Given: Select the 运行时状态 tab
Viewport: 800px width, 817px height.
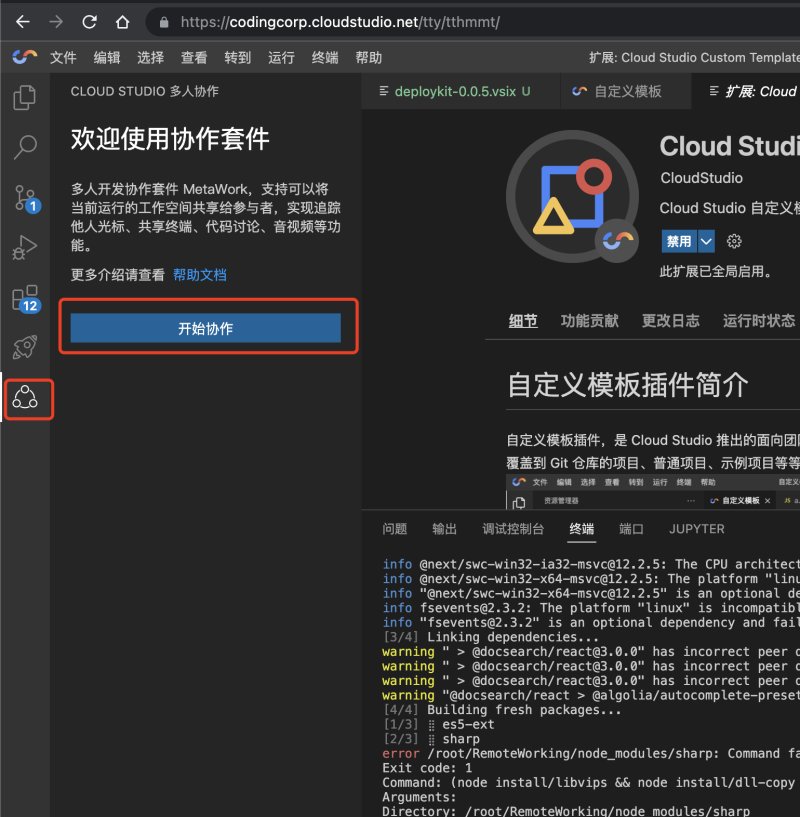Looking at the screenshot, I should (759, 320).
